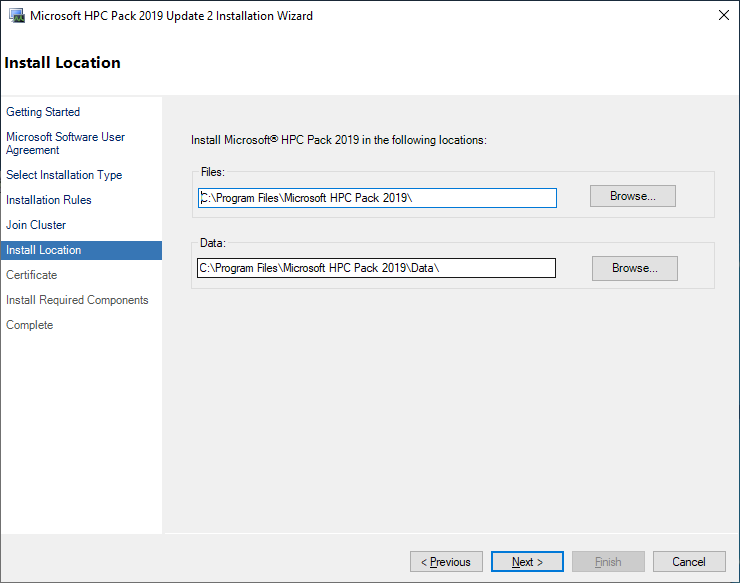Click the Complete step in the sidebar
740x583 pixels.
pyautogui.click(x=29, y=325)
